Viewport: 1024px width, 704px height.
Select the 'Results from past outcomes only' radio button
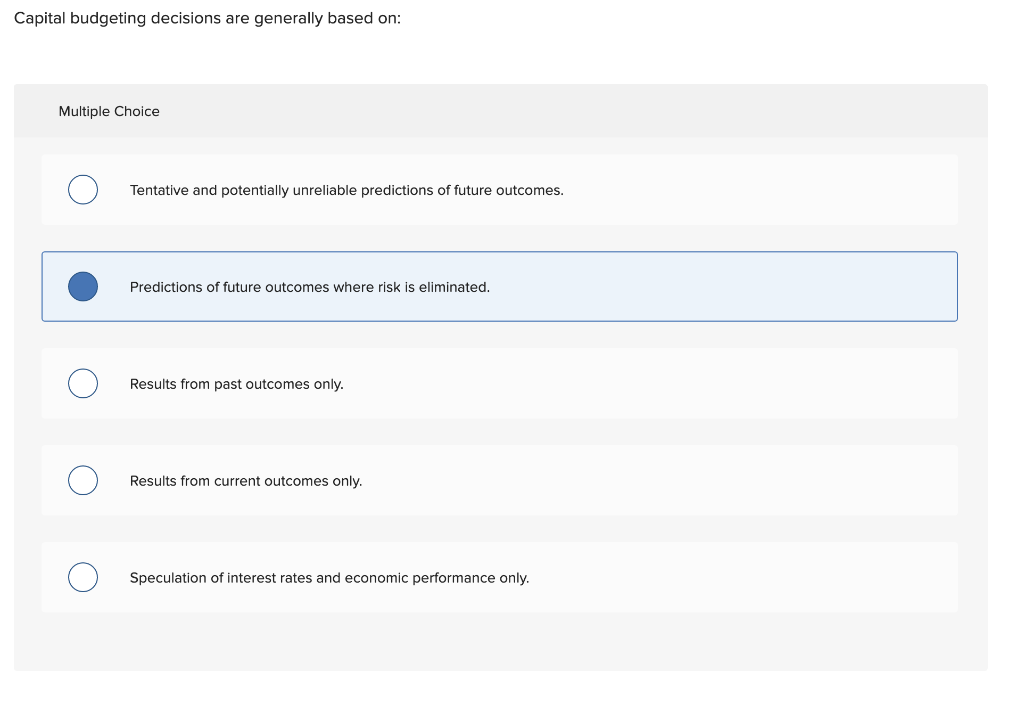coord(82,383)
